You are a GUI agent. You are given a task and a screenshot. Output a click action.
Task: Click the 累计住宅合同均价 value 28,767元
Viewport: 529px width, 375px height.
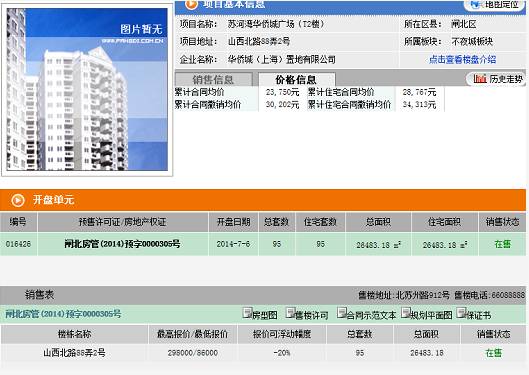click(419, 92)
